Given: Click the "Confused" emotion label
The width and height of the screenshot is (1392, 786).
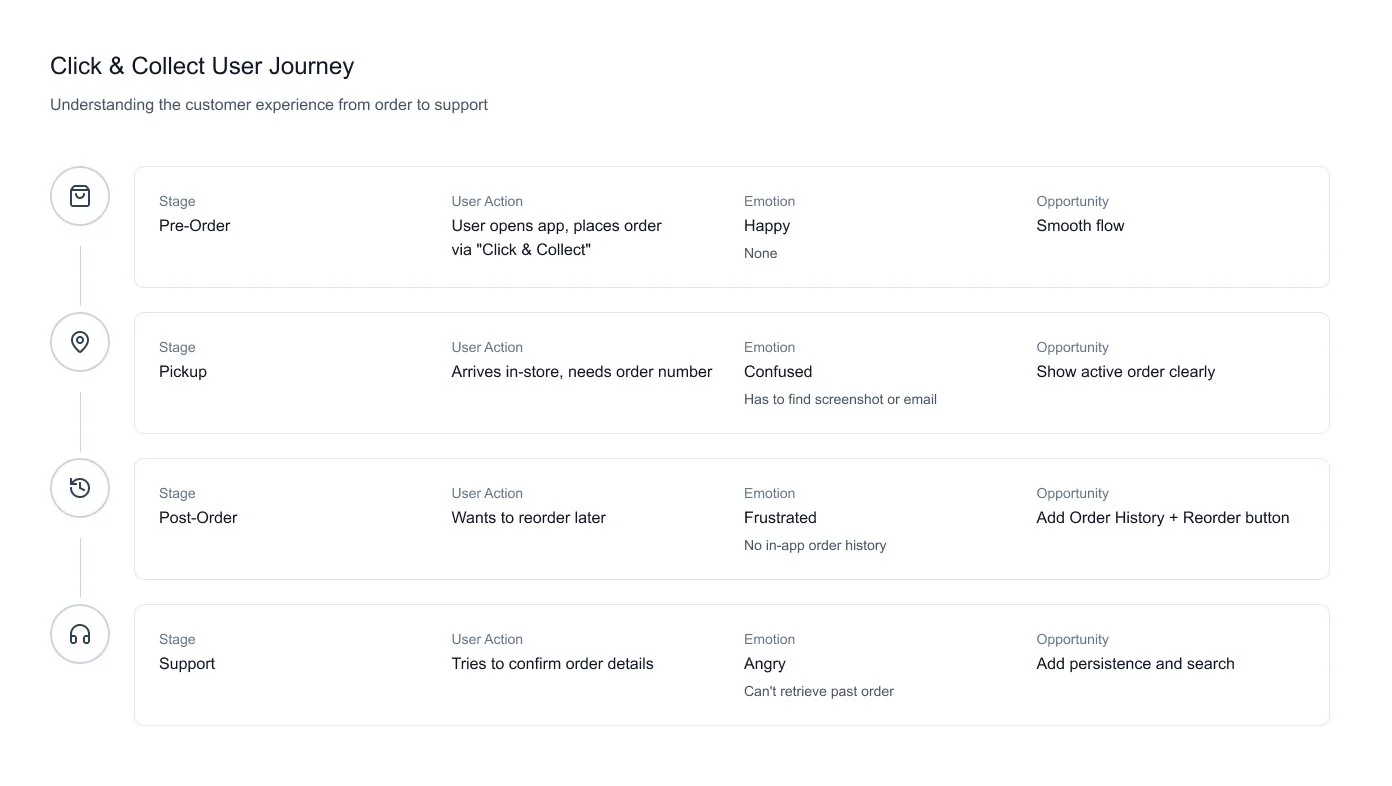Looking at the screenshot, I should pos(778,372).
